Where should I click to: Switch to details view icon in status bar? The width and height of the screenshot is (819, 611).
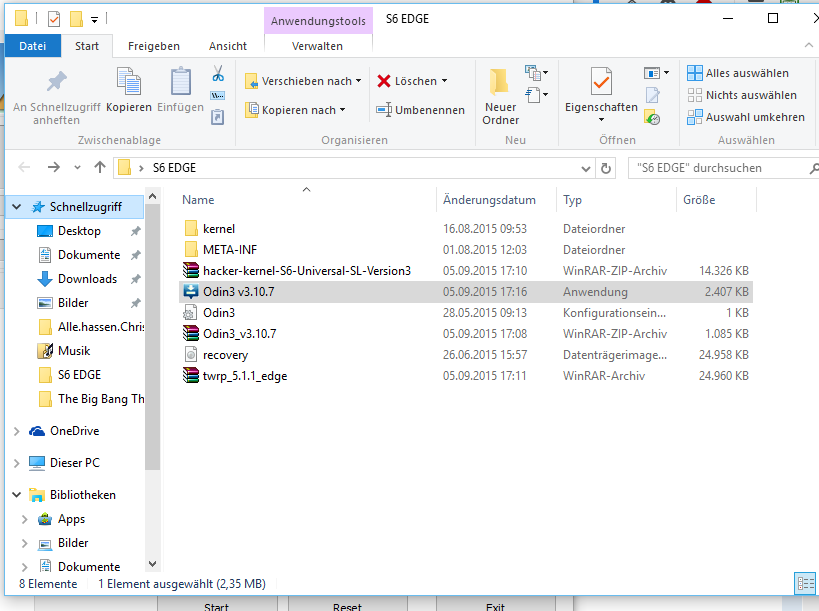point(804,583)
